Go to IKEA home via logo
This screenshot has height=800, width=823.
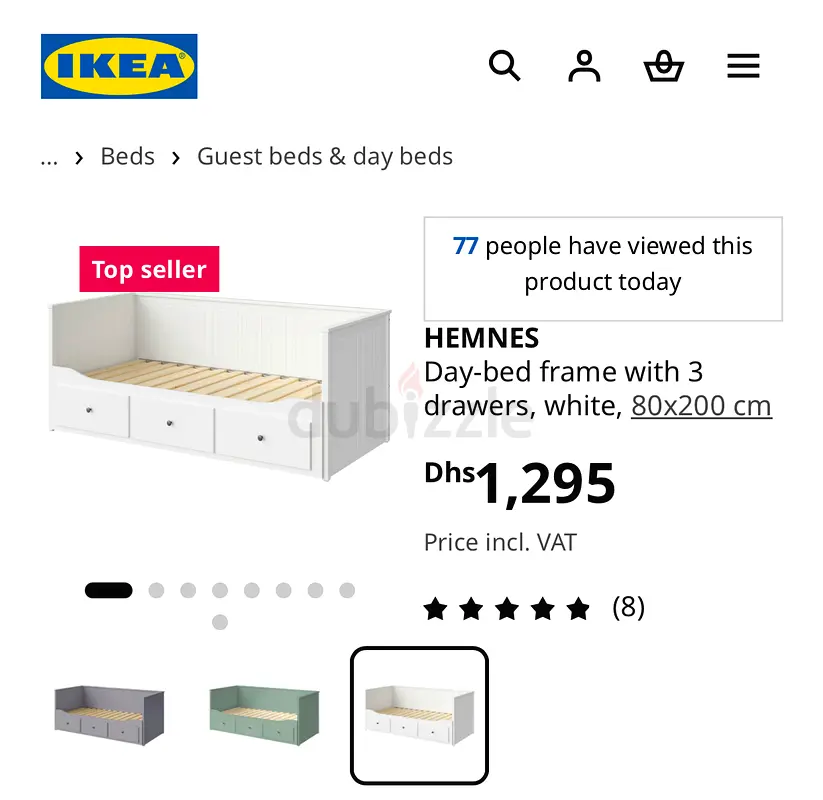tap(119, 66)
